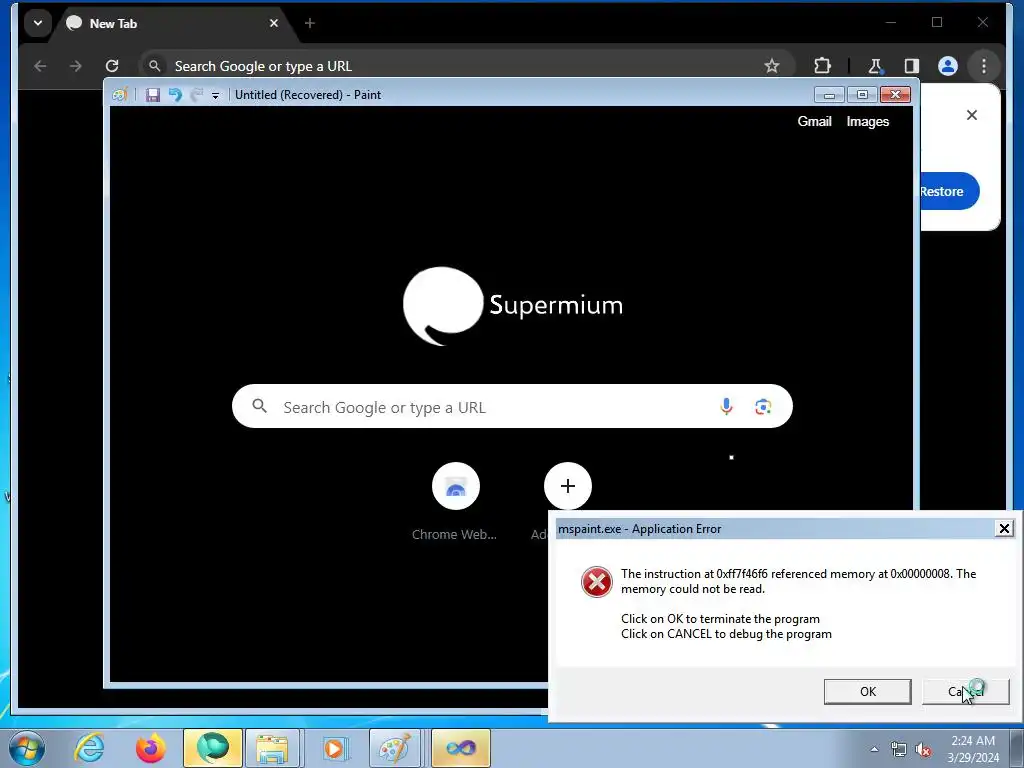This screenshot has height=768, width=1024.
Task: Click the center Search Google or type a URL box
Action: pos(512,407)
